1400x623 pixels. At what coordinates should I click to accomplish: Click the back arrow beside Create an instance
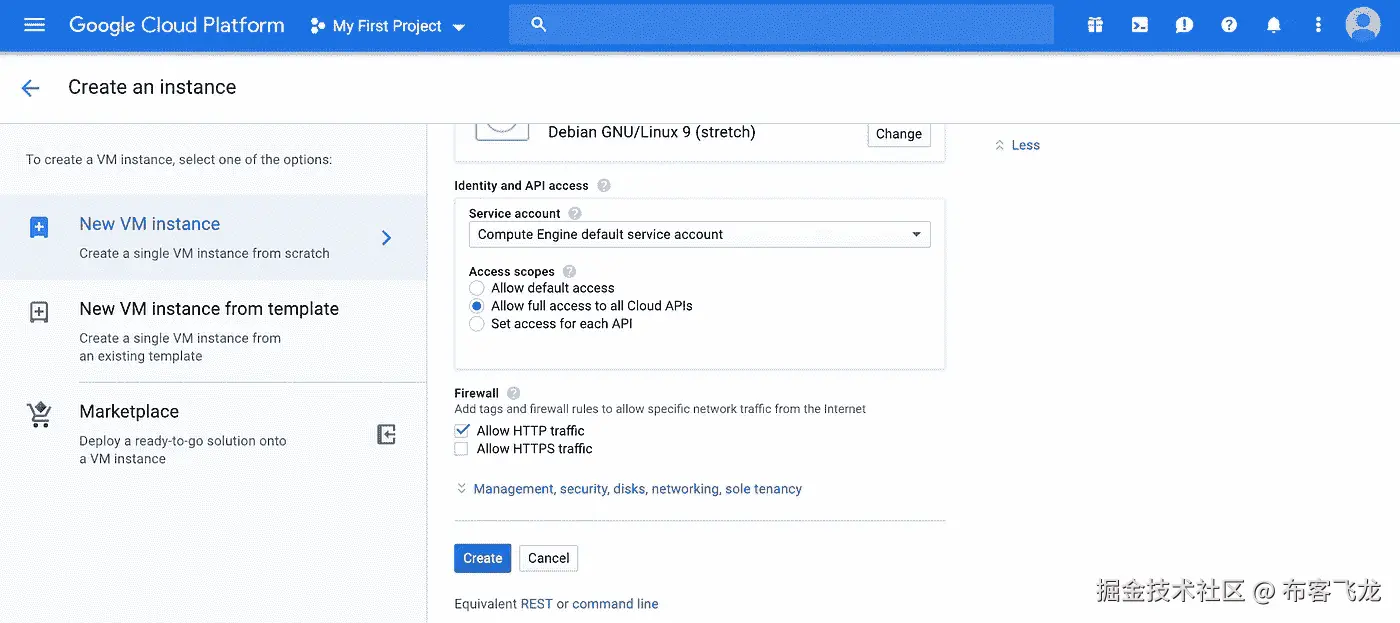(x=30, y=88)
